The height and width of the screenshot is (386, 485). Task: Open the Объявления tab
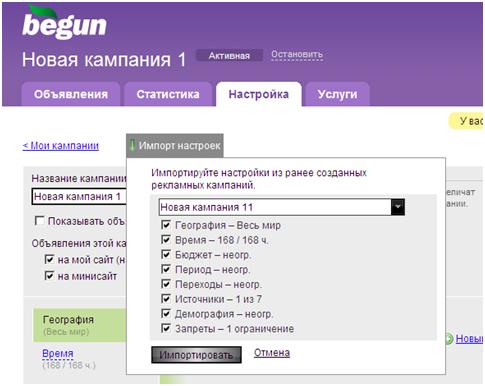click(71, 94)
